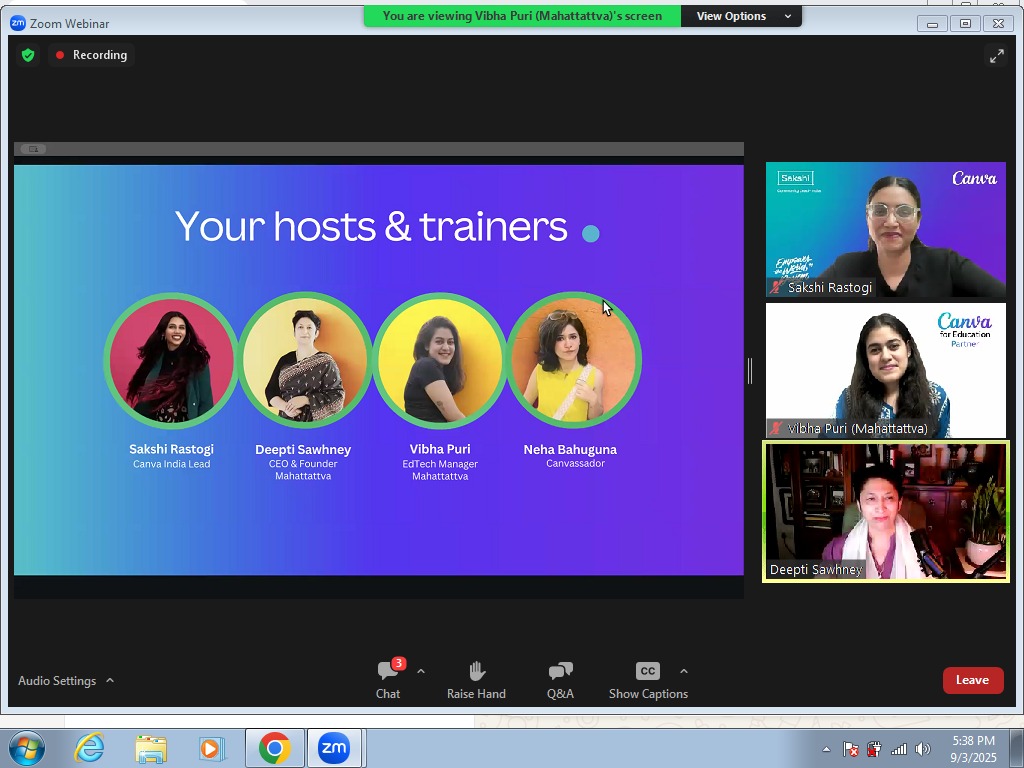Expand the Audio Settings chevron
Screen dimensions: 1024x768
pyautogui.click(x=110, y=680)
